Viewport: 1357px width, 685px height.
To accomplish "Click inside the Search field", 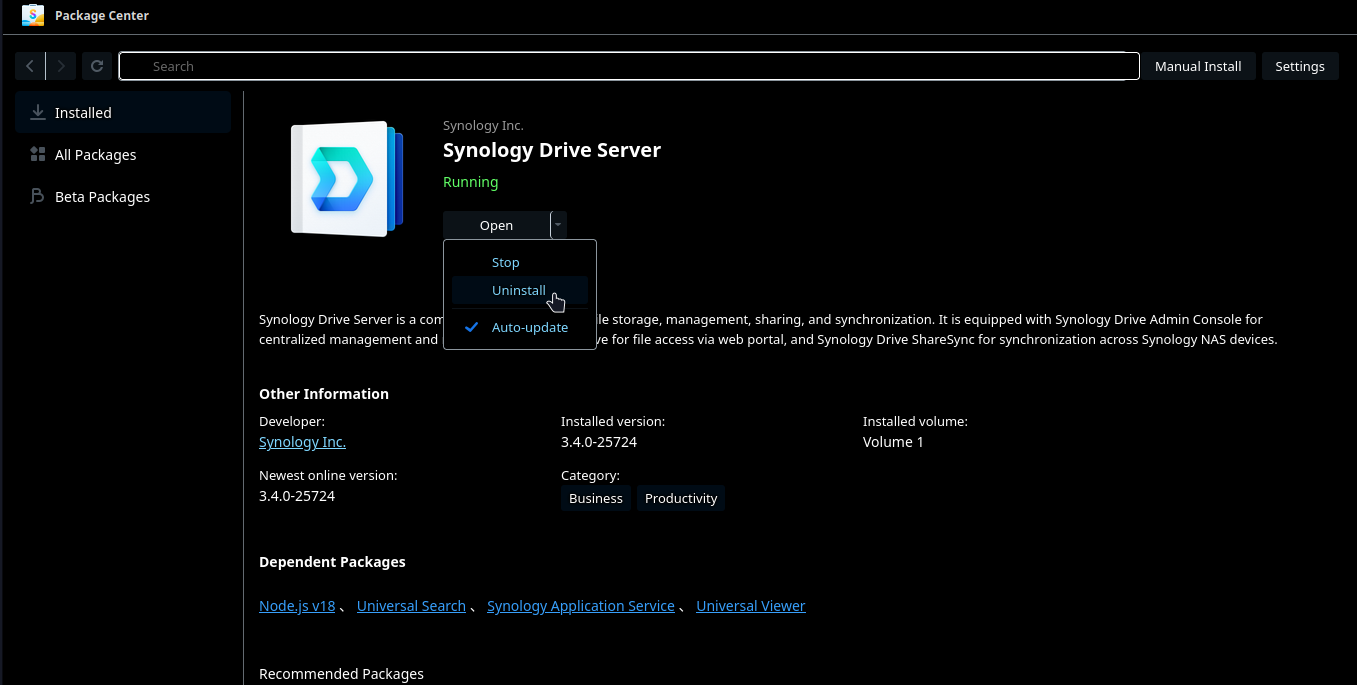I will click(x=628, y=65).
